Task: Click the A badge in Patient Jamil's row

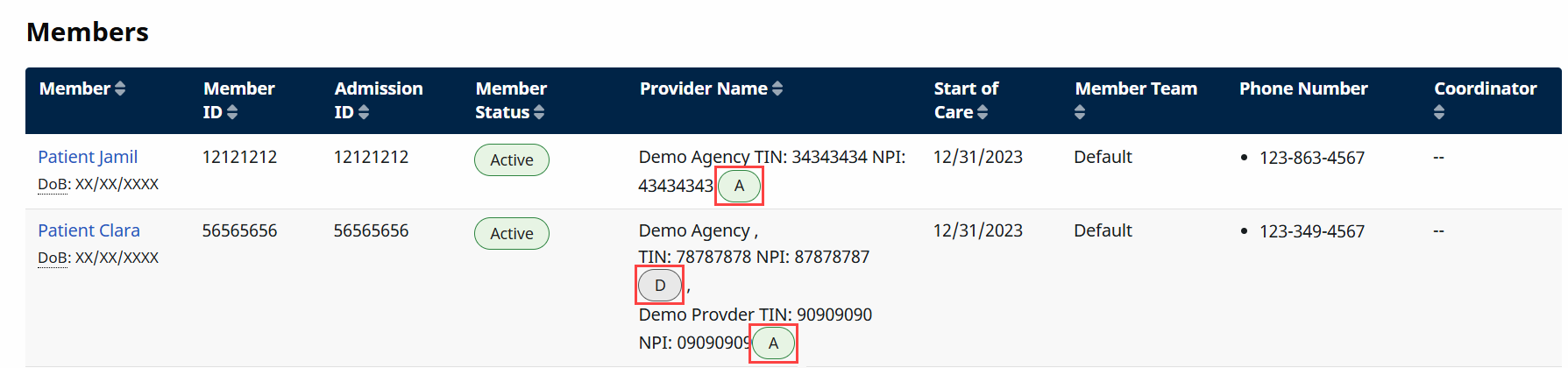Action: [x=739, y=186]
